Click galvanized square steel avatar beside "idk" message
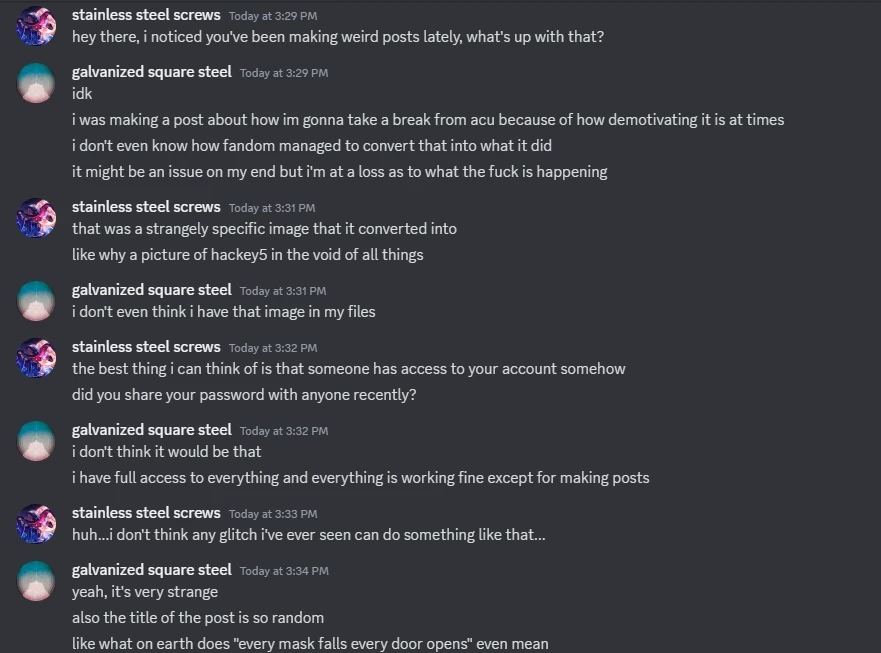Image resolution: width=881 pixels, height=653 pixels. [x=36, y=82]
